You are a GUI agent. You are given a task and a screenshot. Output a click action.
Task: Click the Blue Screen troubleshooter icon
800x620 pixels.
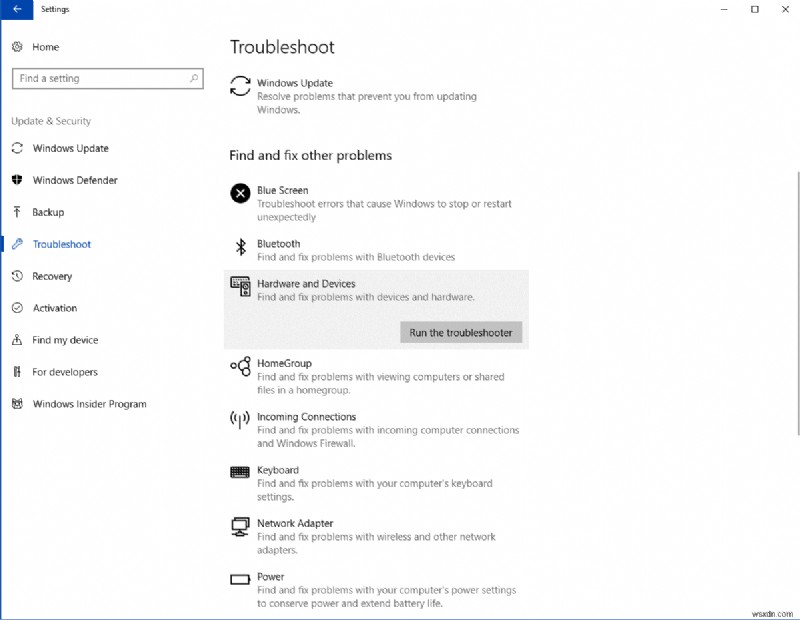[240, 193]
